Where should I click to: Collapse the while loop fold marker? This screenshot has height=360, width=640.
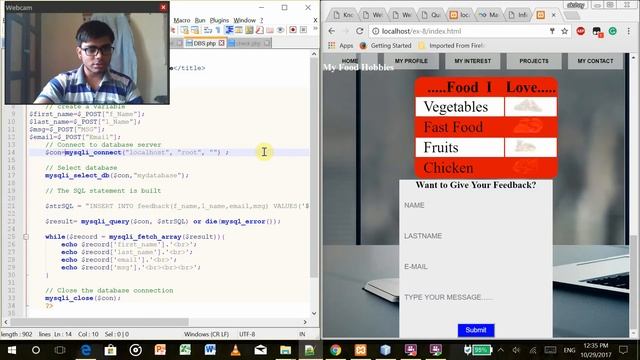coord(26,237)
